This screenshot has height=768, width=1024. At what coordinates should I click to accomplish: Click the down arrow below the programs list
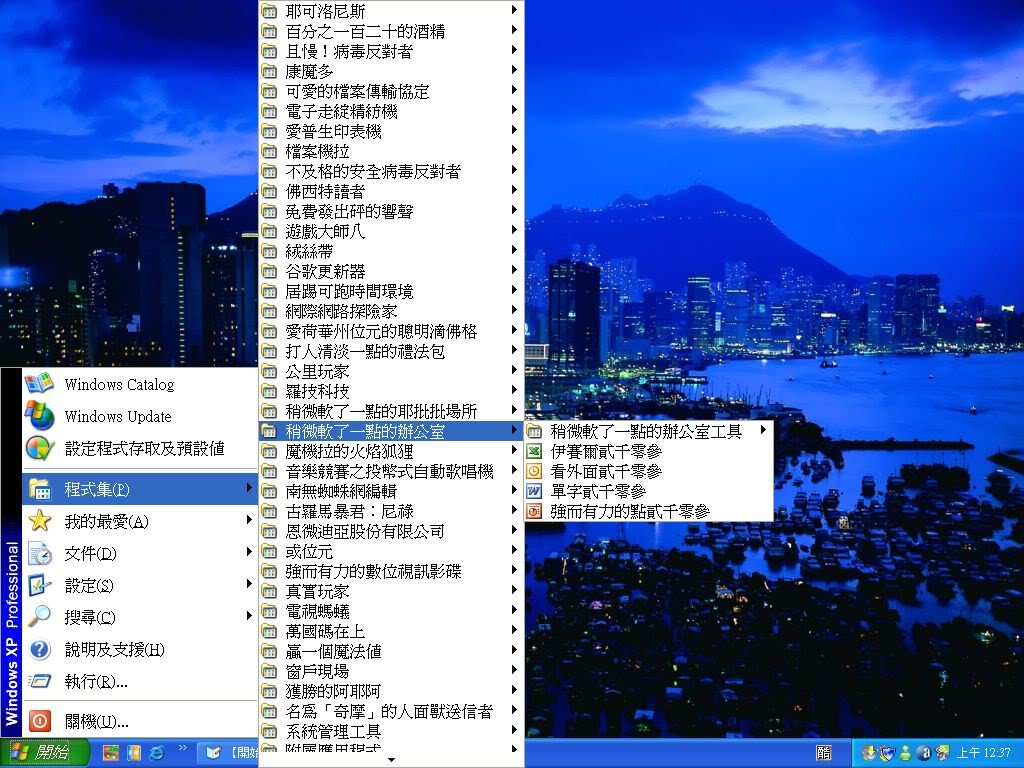coord(391,760)
